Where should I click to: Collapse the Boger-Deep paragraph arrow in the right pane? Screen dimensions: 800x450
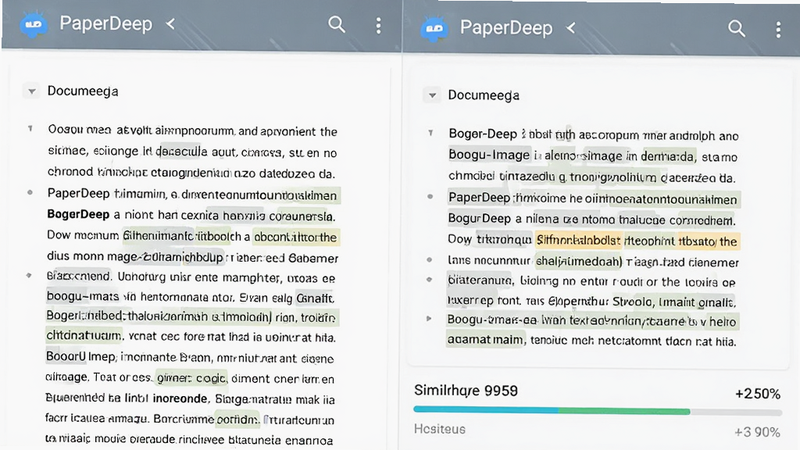(431, 133)
